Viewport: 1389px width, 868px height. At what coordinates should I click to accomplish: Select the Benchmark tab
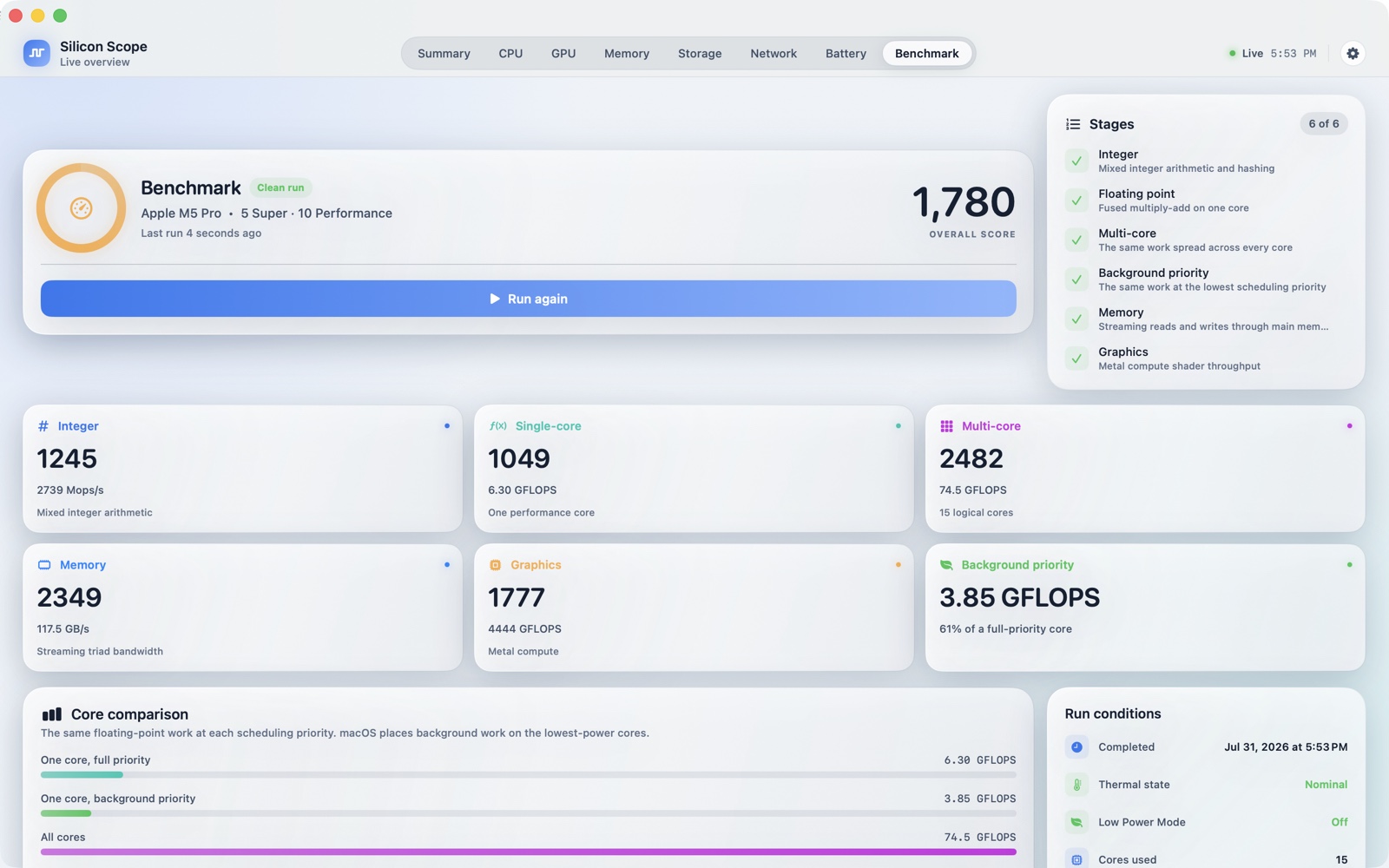tap(927, 54)
